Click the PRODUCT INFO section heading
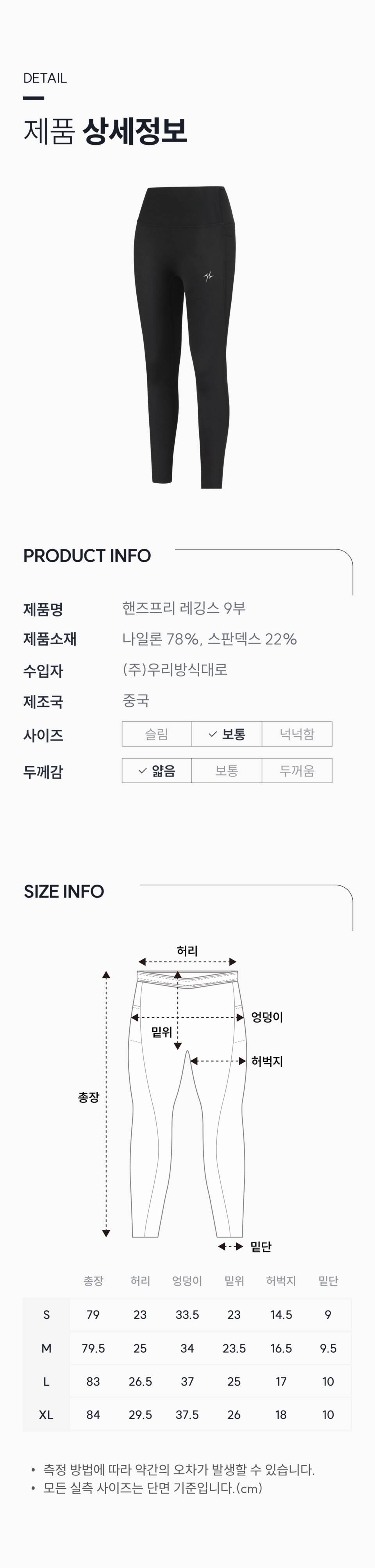 [87, 556]
